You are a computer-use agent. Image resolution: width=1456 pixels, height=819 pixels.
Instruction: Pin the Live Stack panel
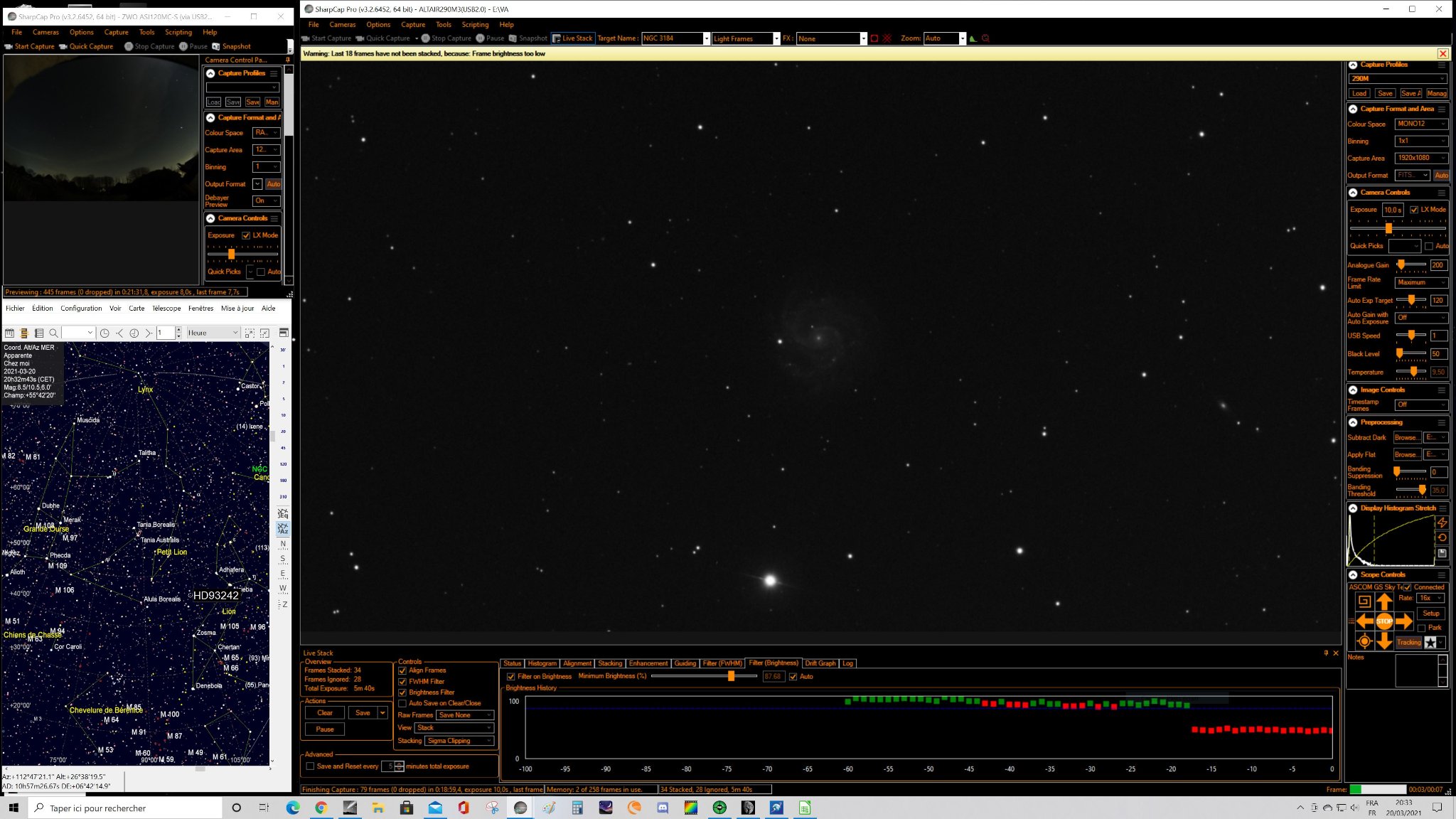(1326, 653)
